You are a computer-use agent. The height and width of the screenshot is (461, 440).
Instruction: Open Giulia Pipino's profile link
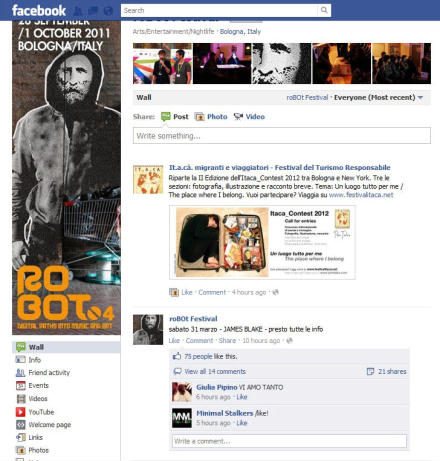[217, 387]
